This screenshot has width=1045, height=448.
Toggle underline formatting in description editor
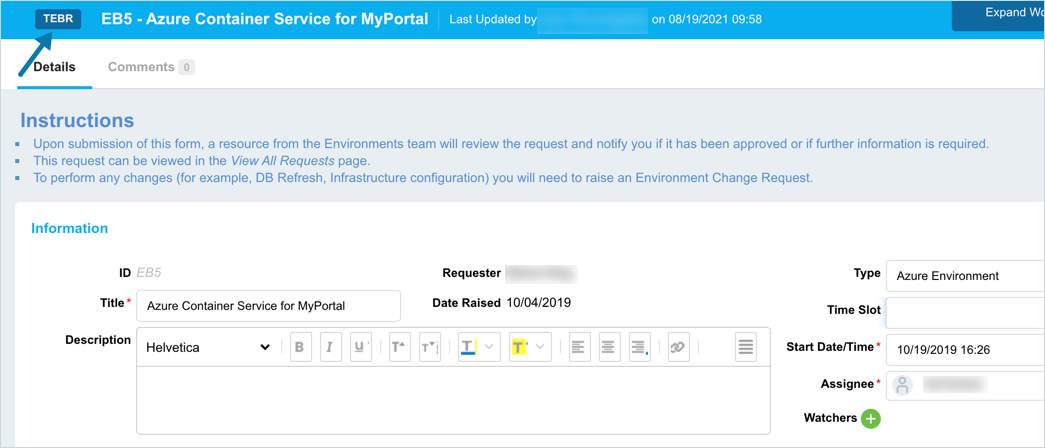point(361,347)
